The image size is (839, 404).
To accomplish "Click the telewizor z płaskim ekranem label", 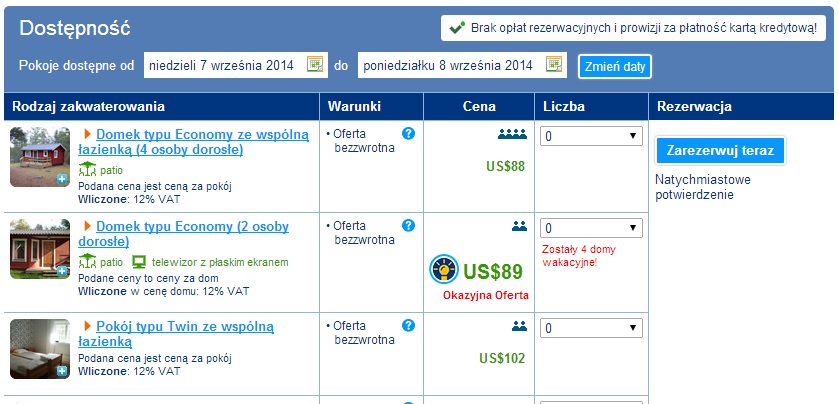I will [x=220, y=262].
